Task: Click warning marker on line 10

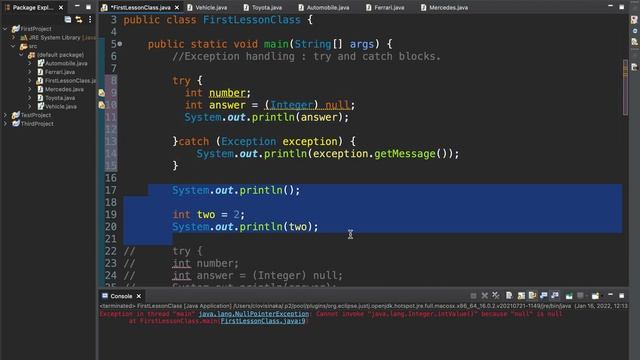Action: pyautogui.click(x=102, y=105)
